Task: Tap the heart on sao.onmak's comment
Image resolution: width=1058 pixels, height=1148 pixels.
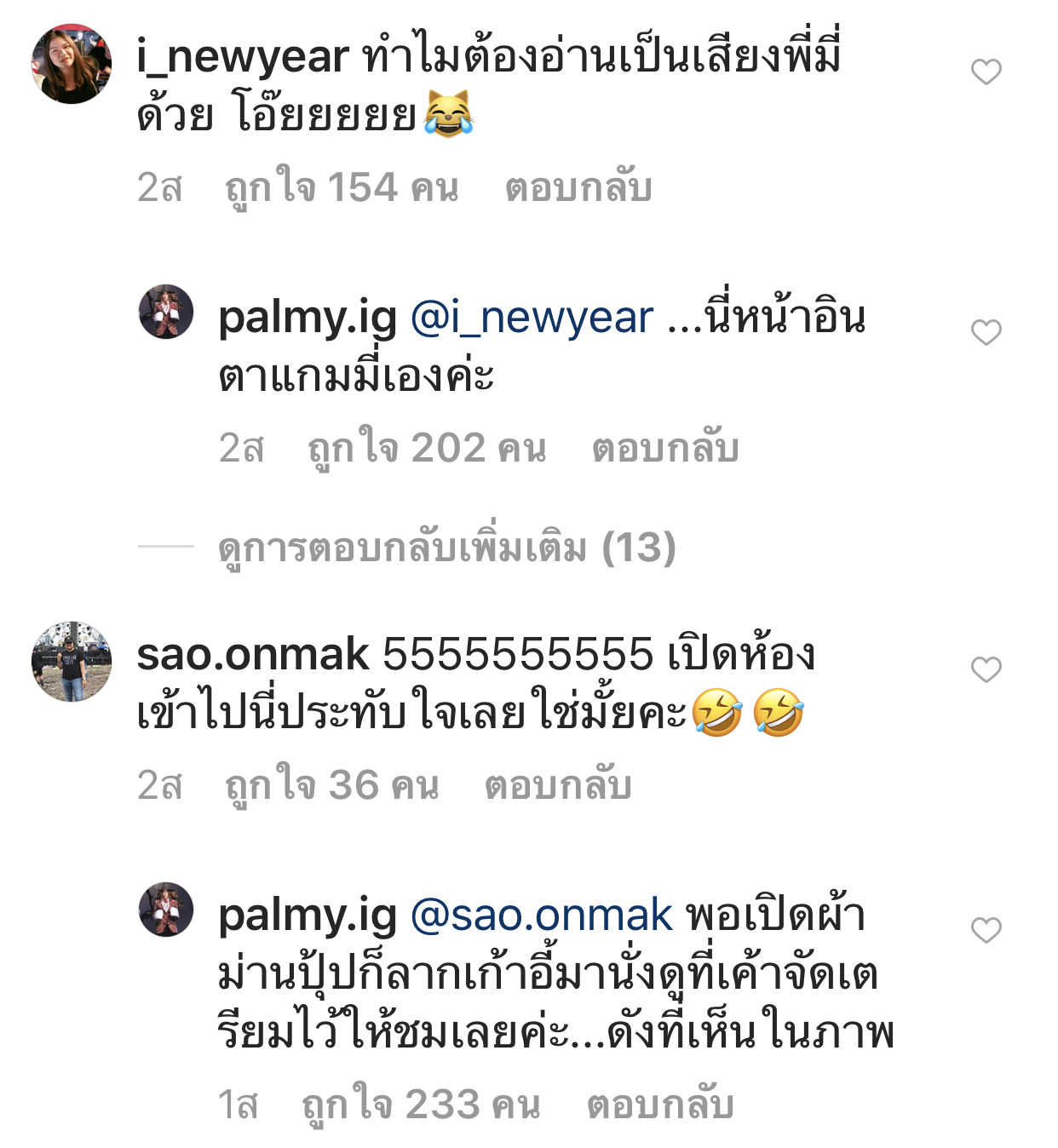Action: point(986,670)
